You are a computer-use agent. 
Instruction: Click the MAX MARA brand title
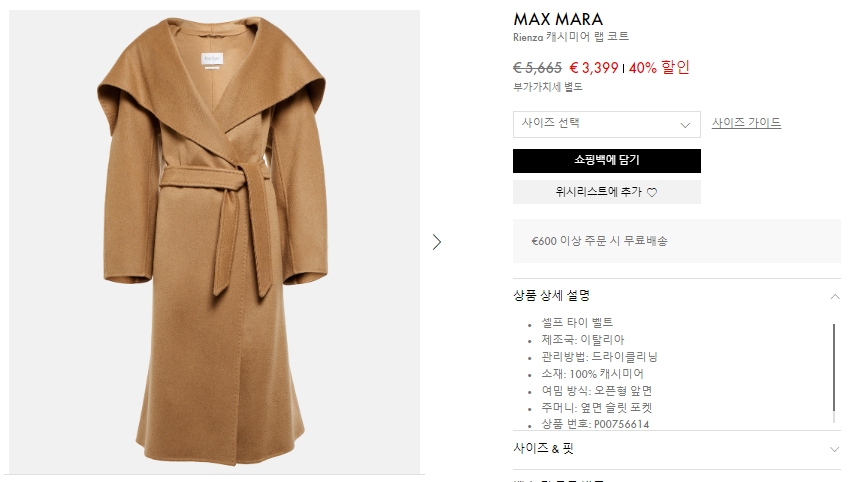(x=558, y=19)
